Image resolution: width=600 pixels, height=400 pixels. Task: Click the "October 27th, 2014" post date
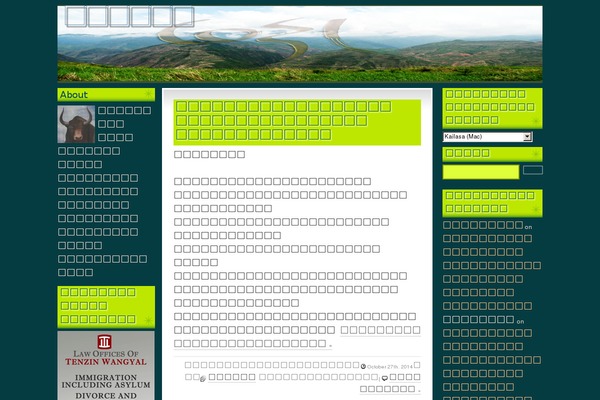click(390, 367)
